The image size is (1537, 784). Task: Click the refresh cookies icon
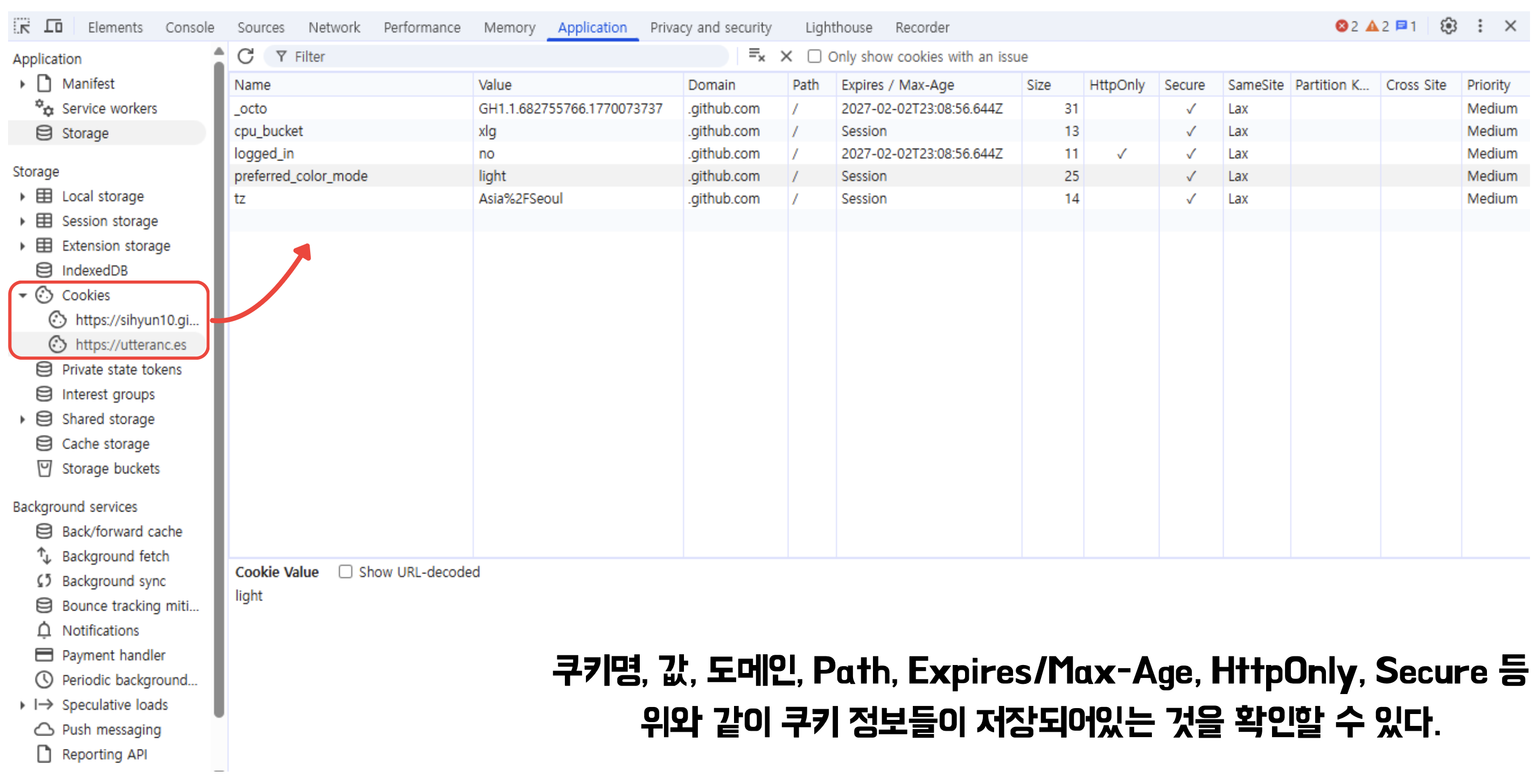(x=245, y=56)
